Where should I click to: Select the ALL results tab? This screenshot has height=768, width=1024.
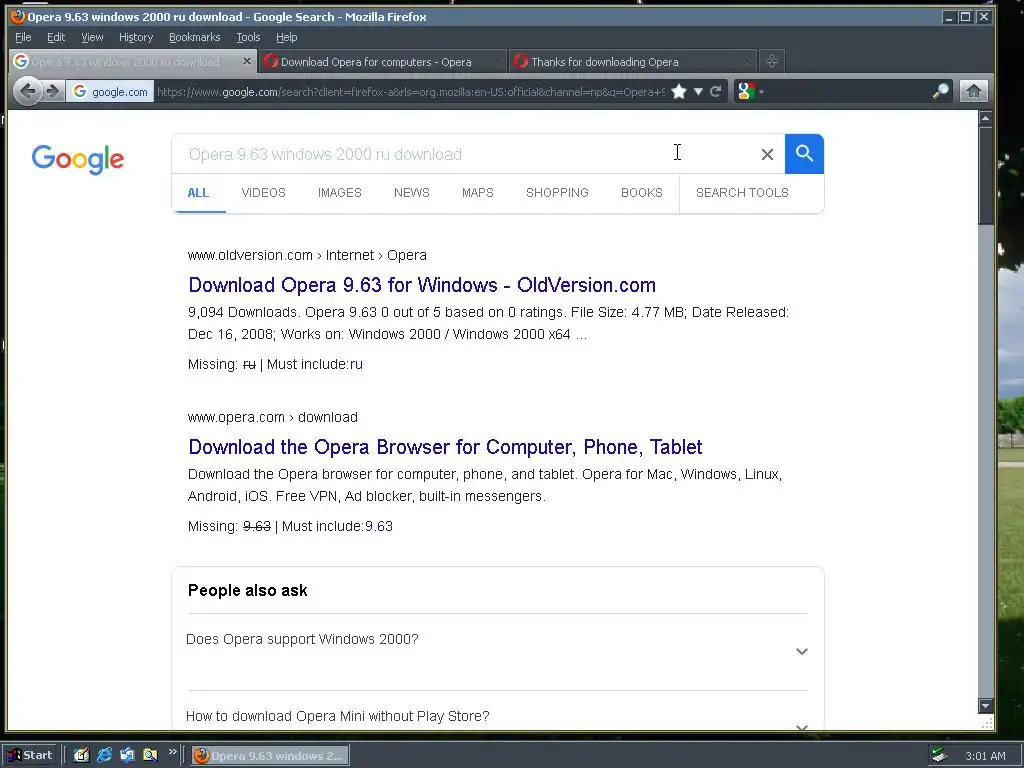tap(198, 193)
